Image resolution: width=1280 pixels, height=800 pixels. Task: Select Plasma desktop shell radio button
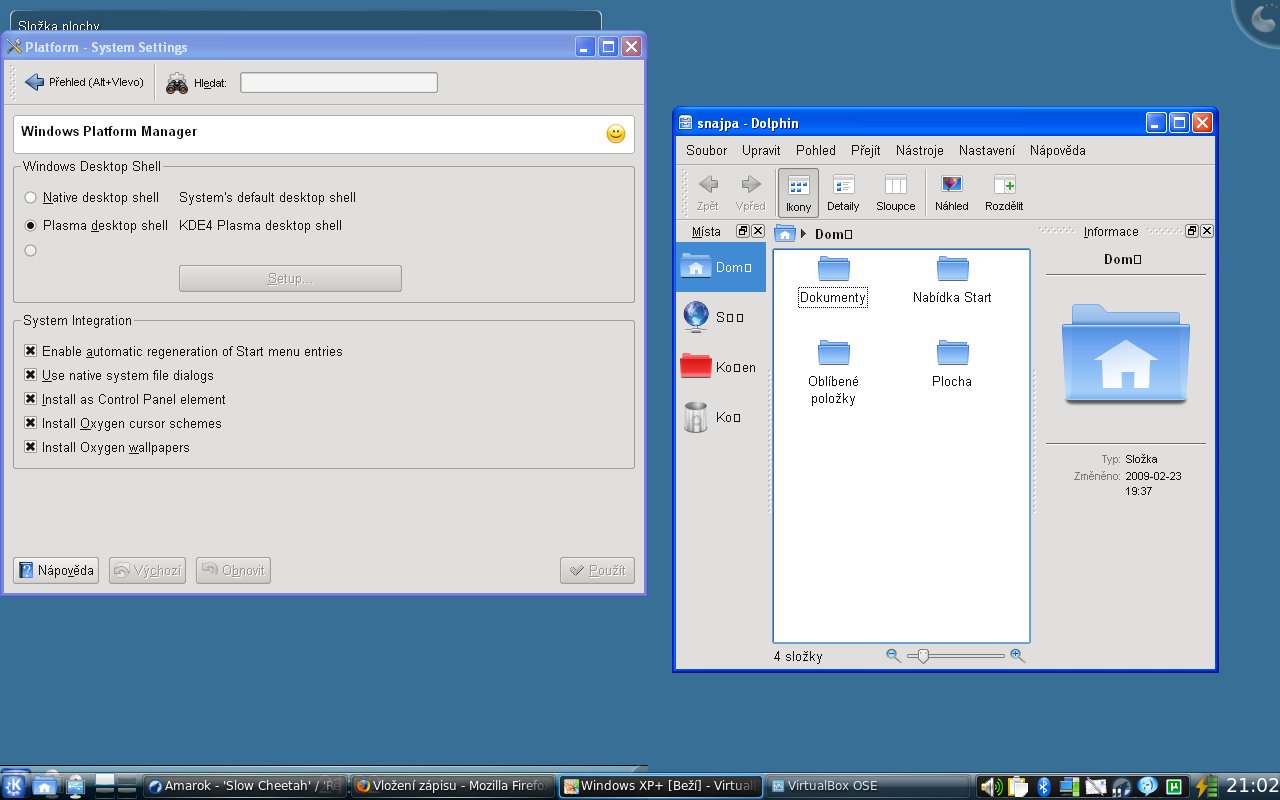click(31, 226)
